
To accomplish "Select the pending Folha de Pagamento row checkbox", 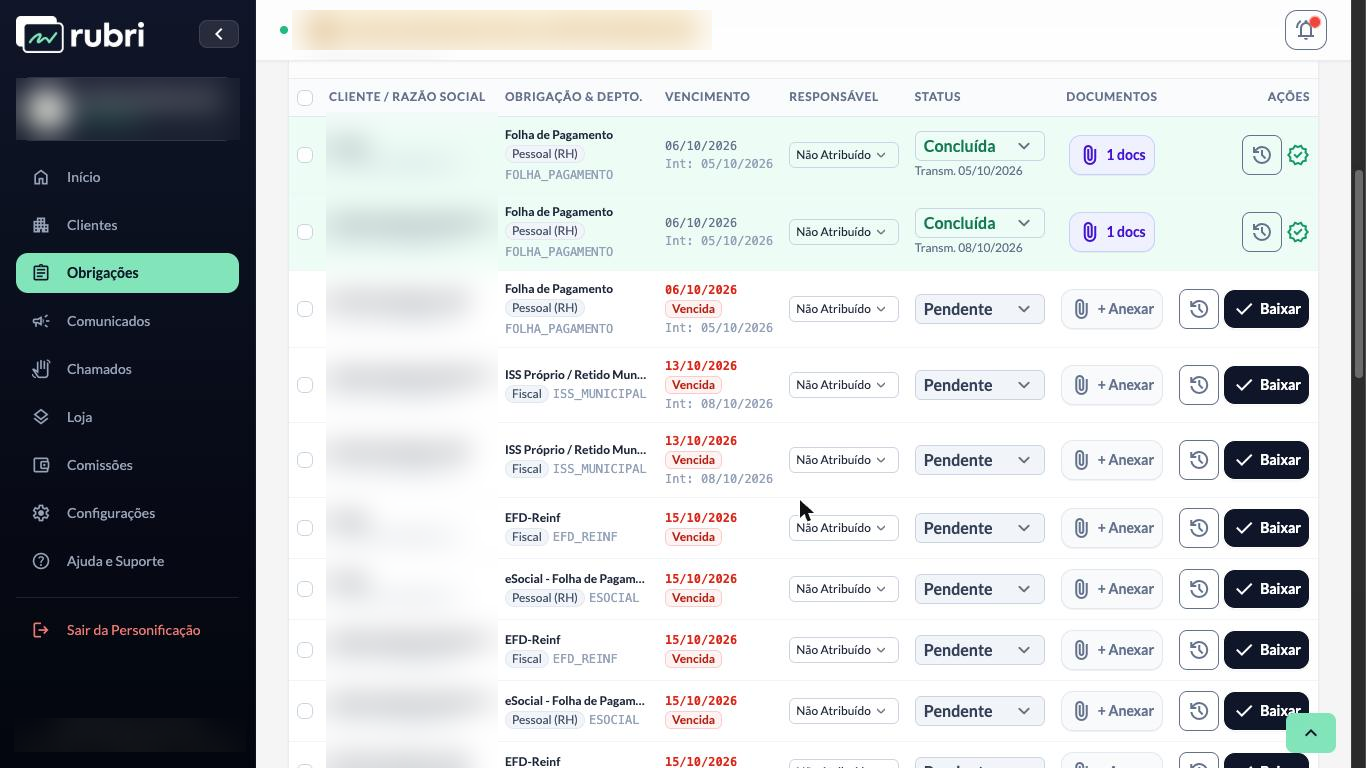I will [305, 309].
